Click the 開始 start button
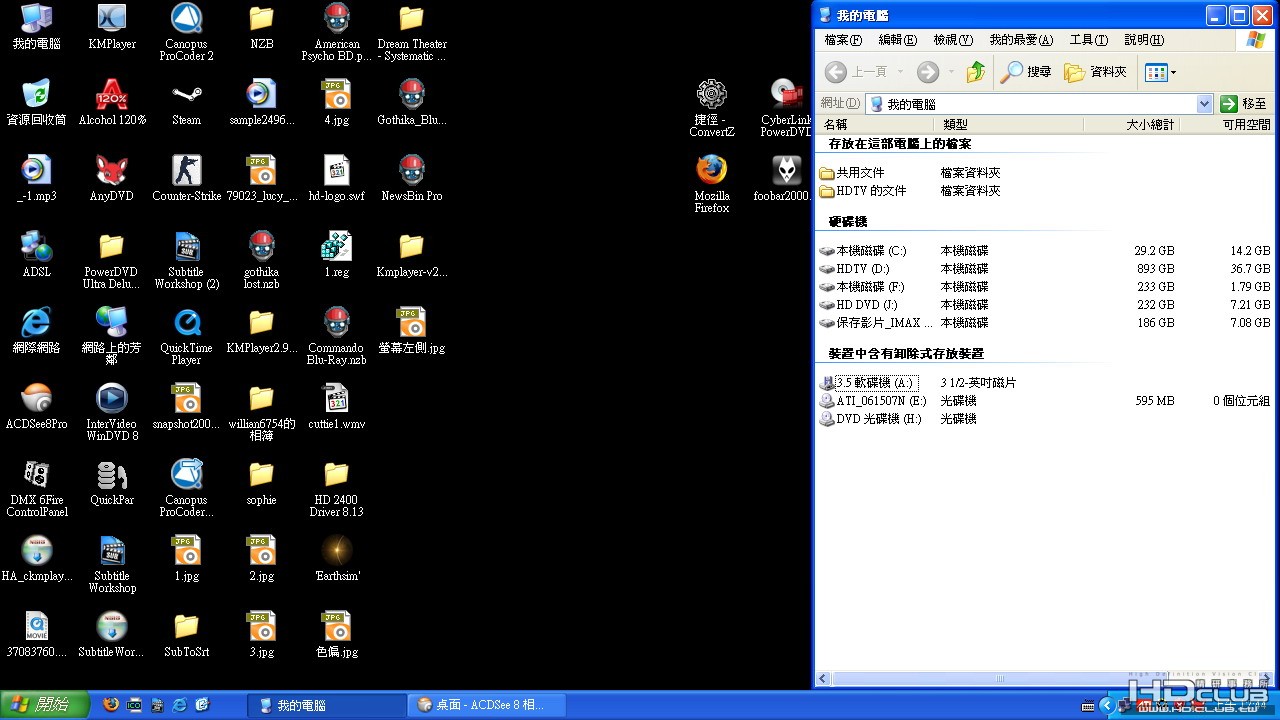The width and height of the screenshot is (1280, 720). click(x=44, y=705)
